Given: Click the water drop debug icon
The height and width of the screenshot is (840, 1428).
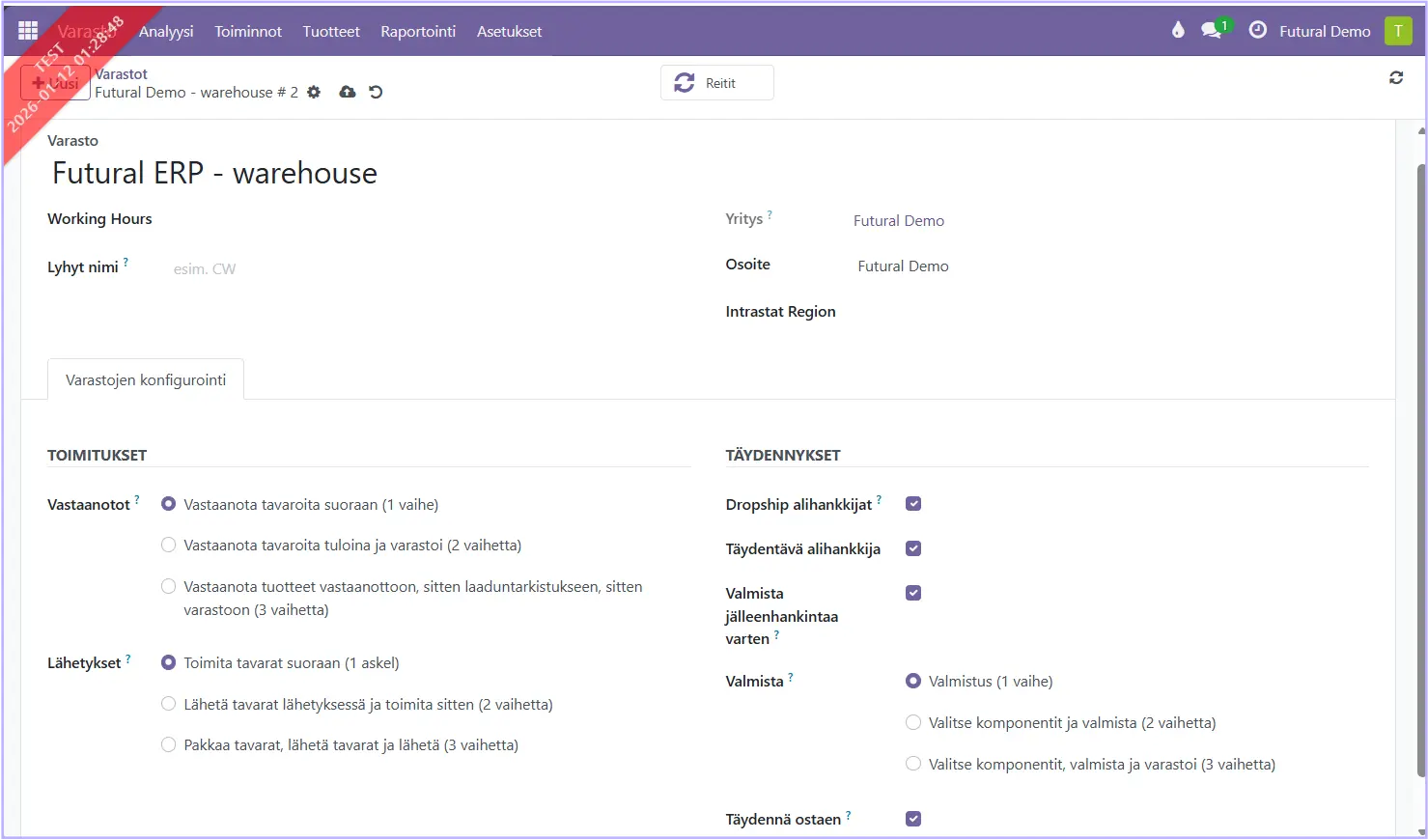Looking at the screenshot, I should 1178,30.
